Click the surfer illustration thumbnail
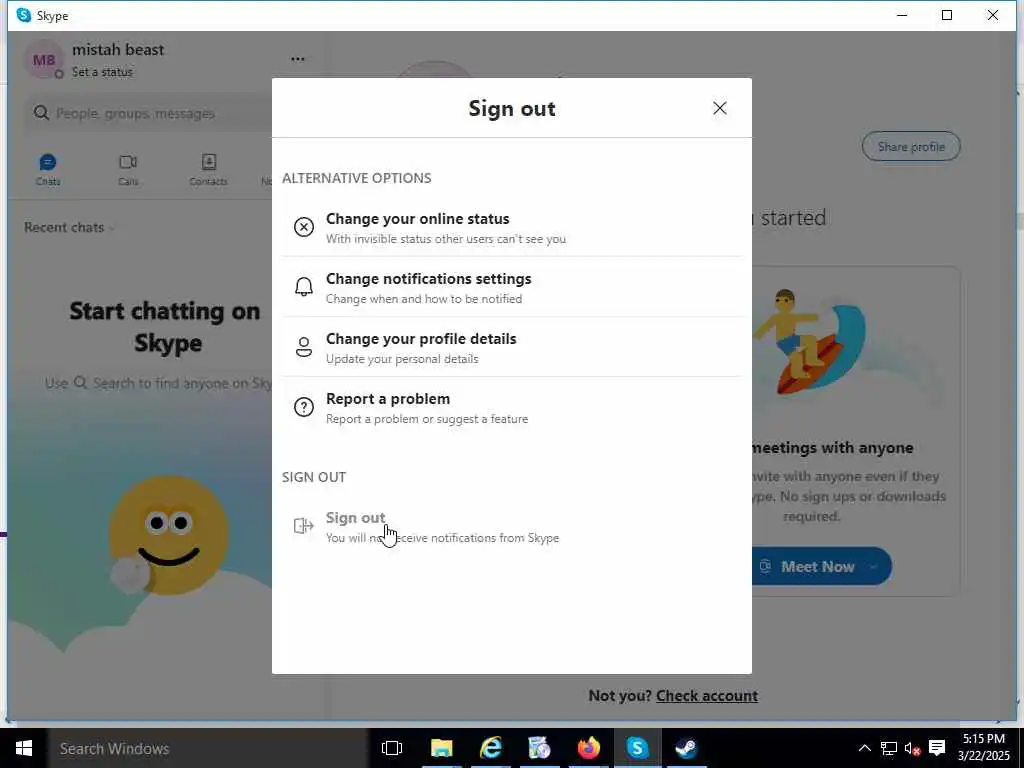1024x768 pixels. click(810, 343)
